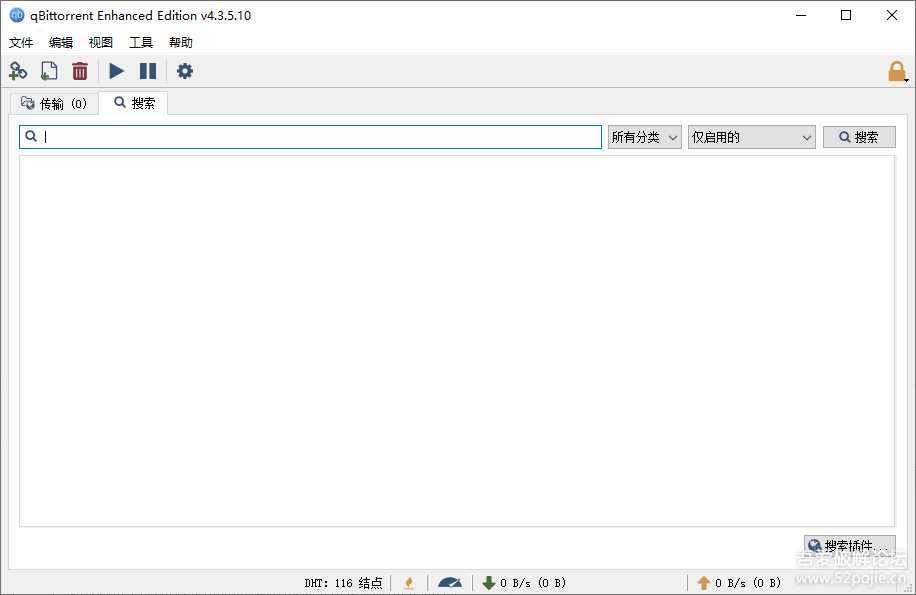Image resolution: width=916 pixels, height=595 pixels.
Task: Switch to the 传输 (0) tab
Action: coord(54,103)
